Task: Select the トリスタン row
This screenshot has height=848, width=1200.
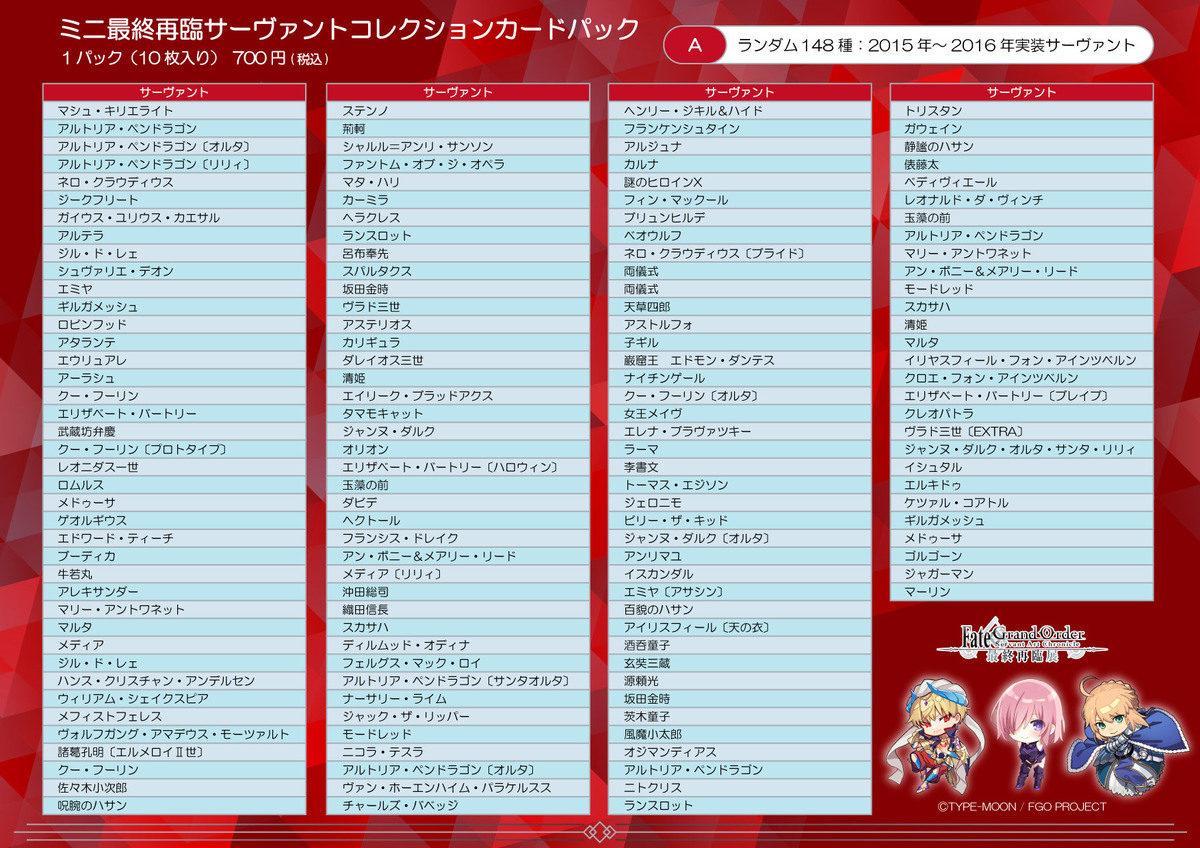Action: click(x=1022, y=110)
